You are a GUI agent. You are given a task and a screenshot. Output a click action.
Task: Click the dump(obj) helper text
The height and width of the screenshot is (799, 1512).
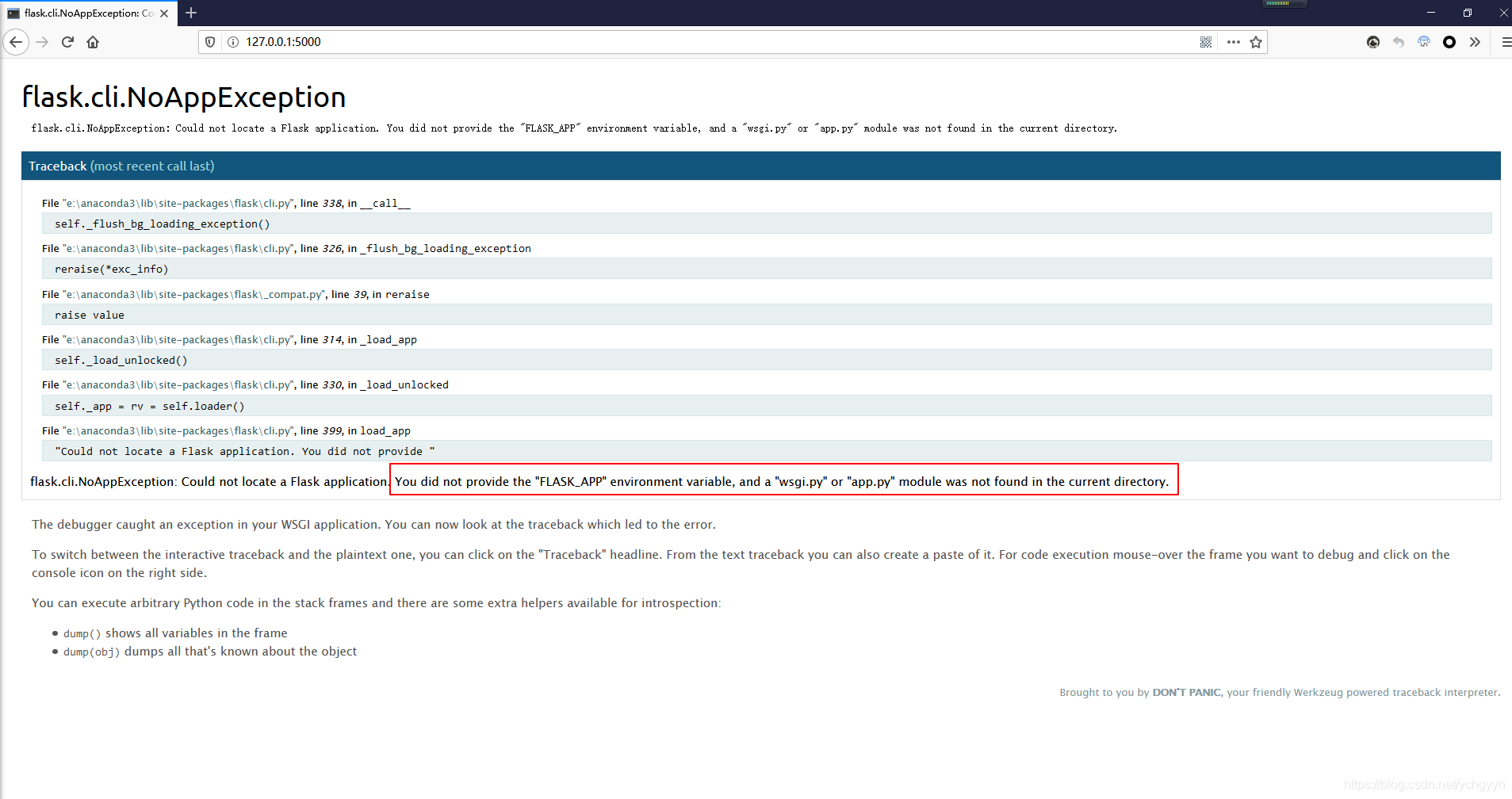(92, 652)
